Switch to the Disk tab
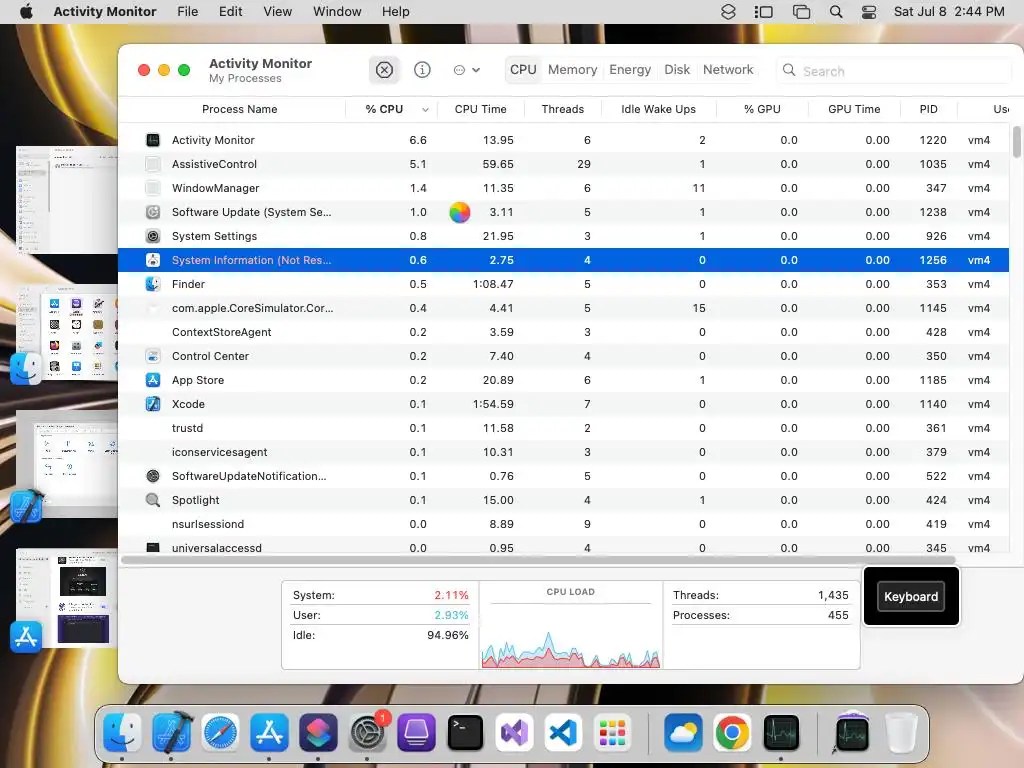The width and height of the screenshot is (1024, 768). pyautogui.click(x=677, y=70)
